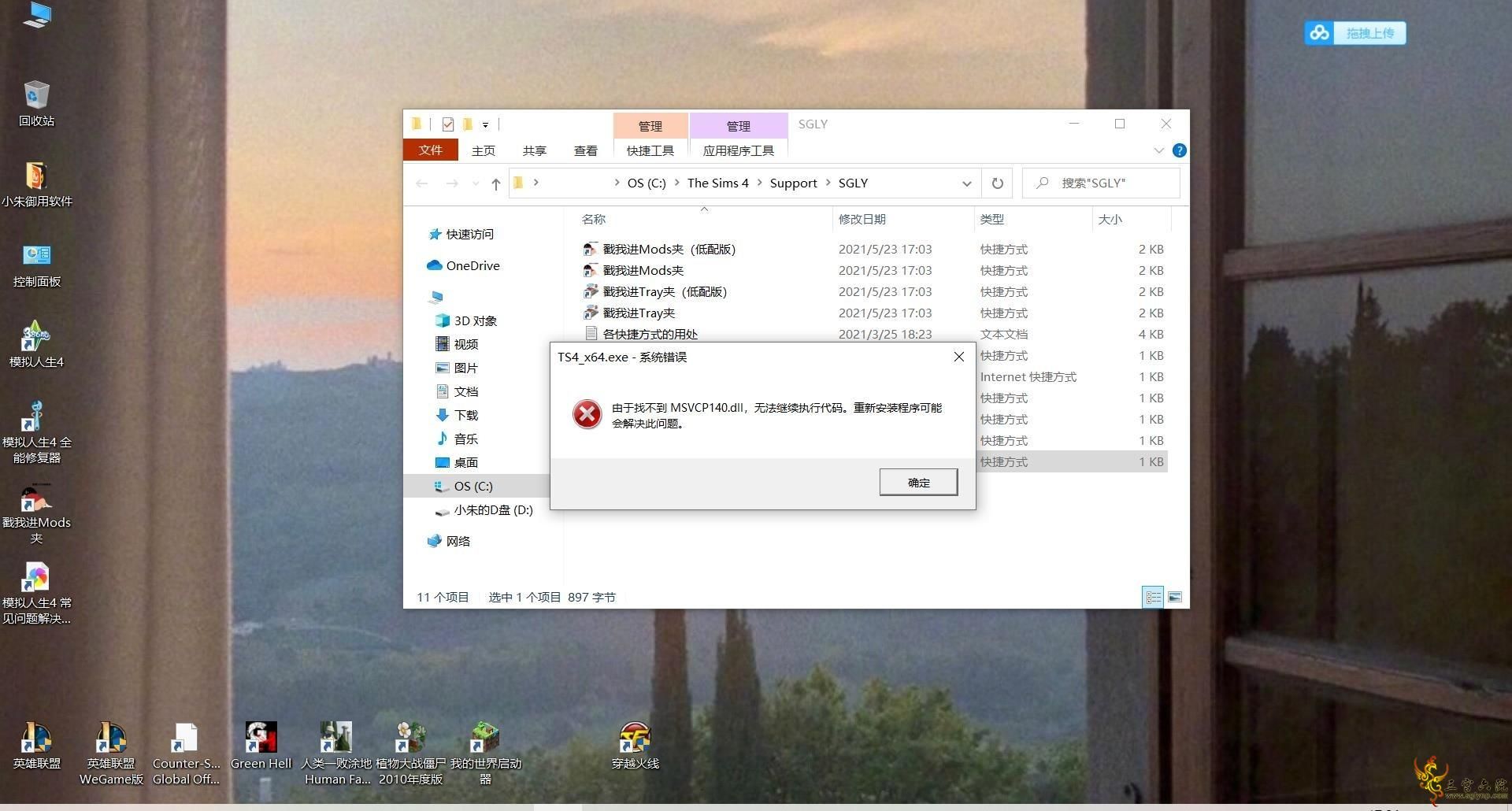
Task: Select 音乐 in navigation pane
Action: 457,439
